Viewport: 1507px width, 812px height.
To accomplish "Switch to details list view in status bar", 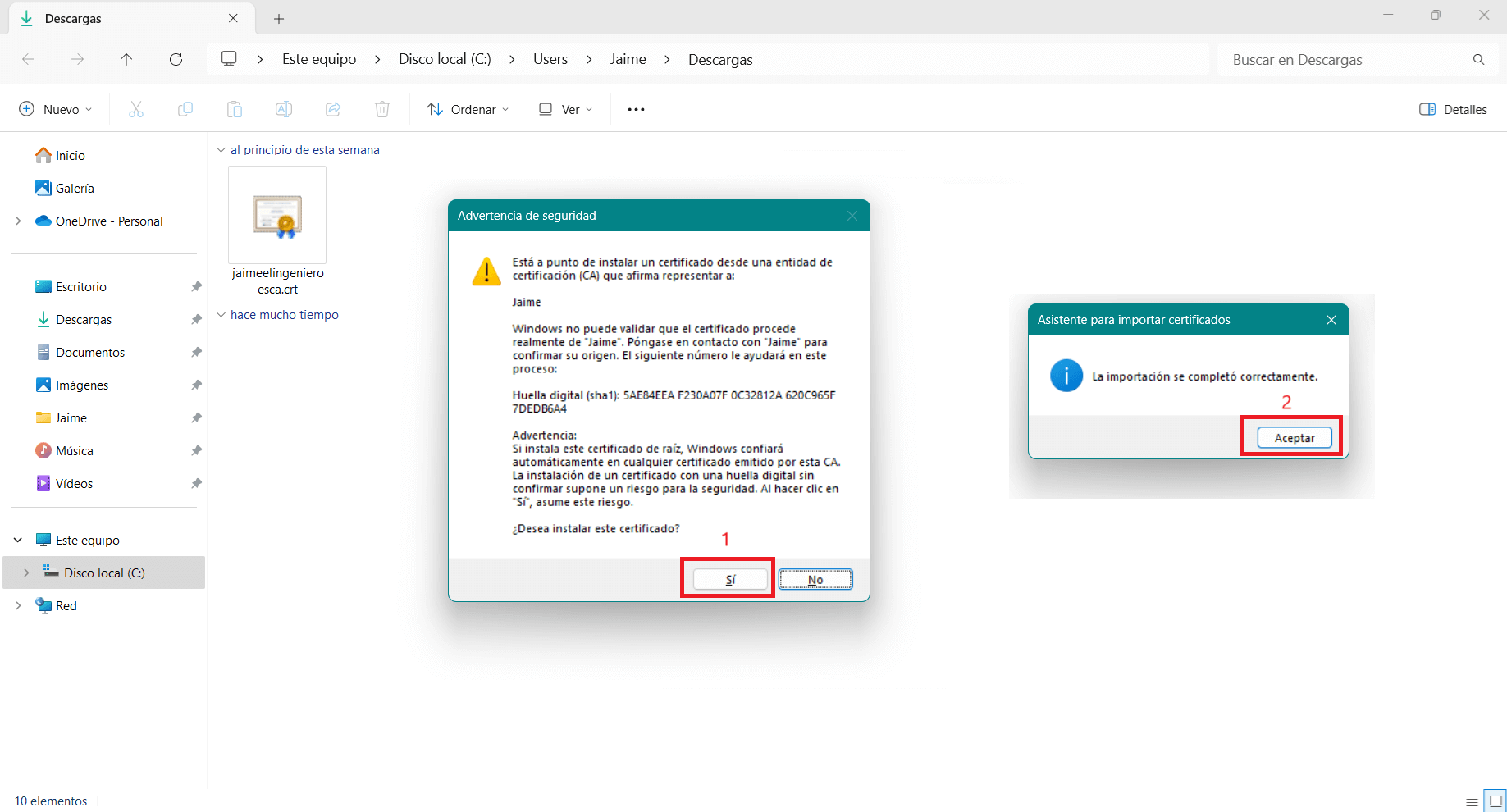I will (x=1473, y=801).
